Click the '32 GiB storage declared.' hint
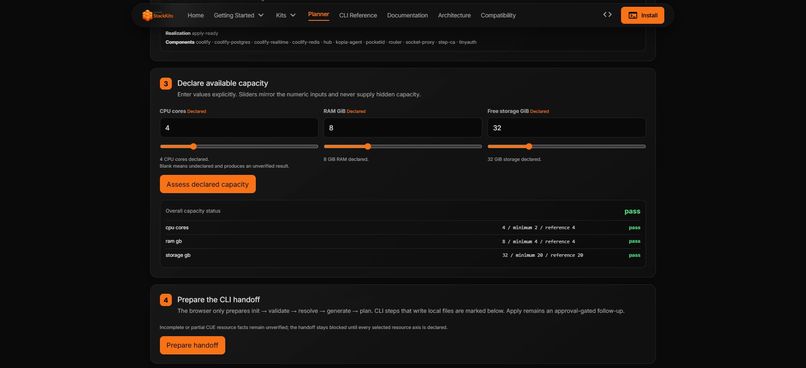 (x=515, y=159)
